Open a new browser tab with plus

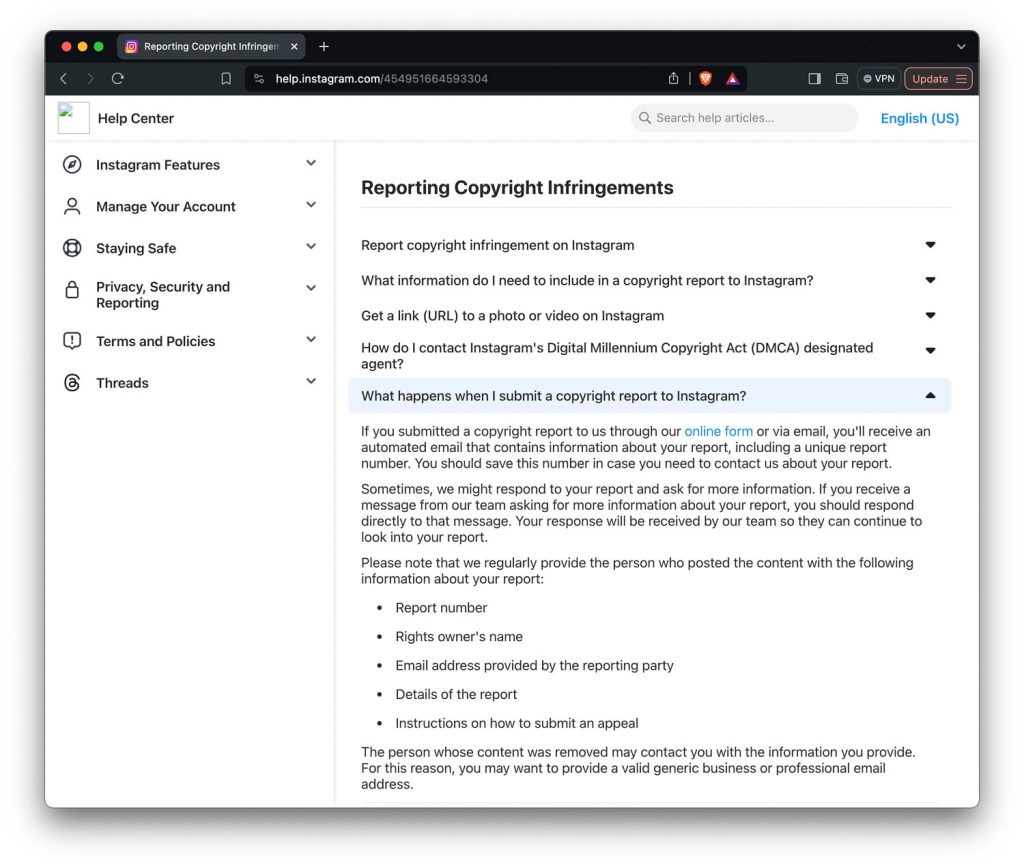[324, 47]
